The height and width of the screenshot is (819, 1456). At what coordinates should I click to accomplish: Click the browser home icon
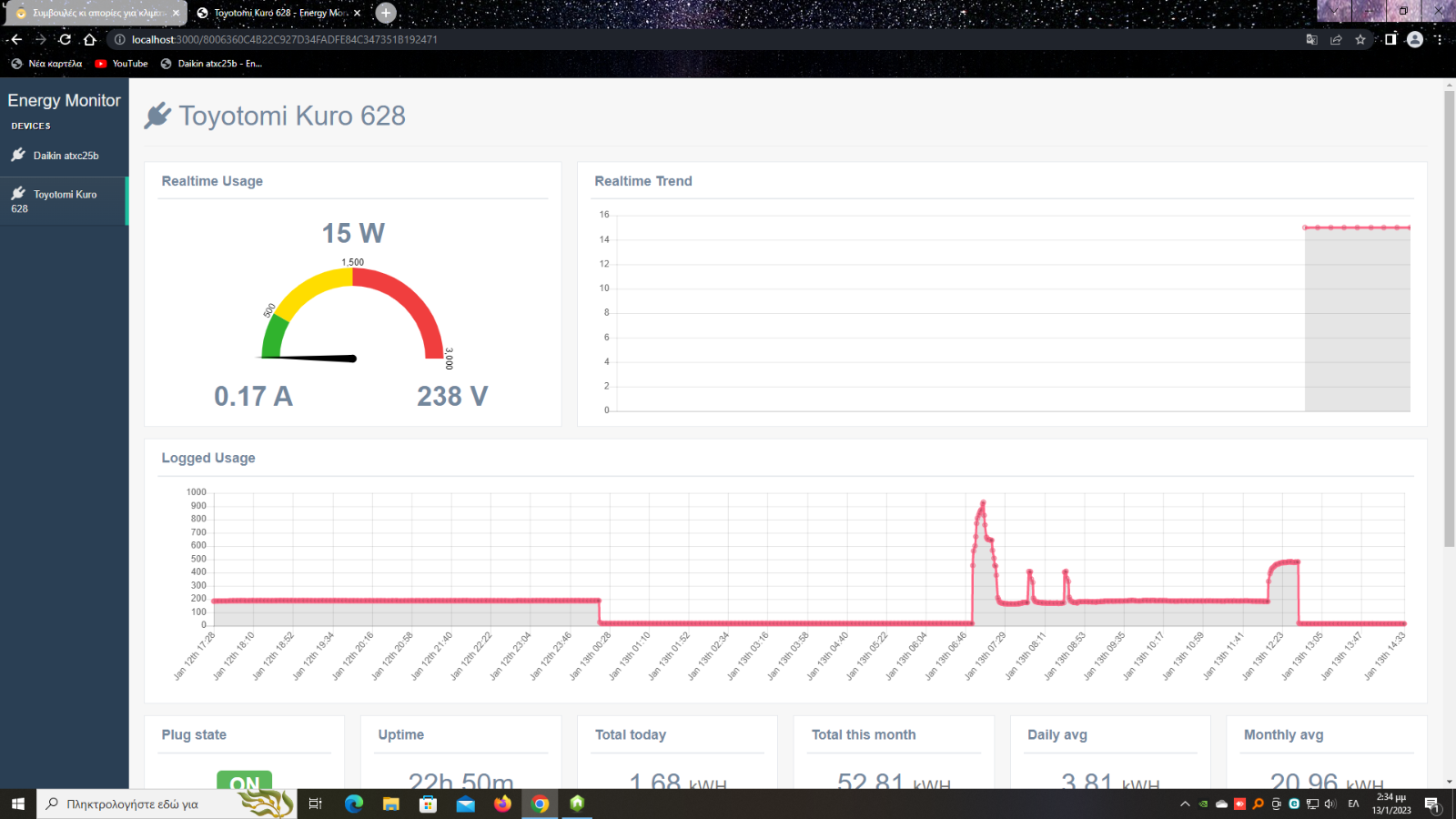[x=89, y=39]
